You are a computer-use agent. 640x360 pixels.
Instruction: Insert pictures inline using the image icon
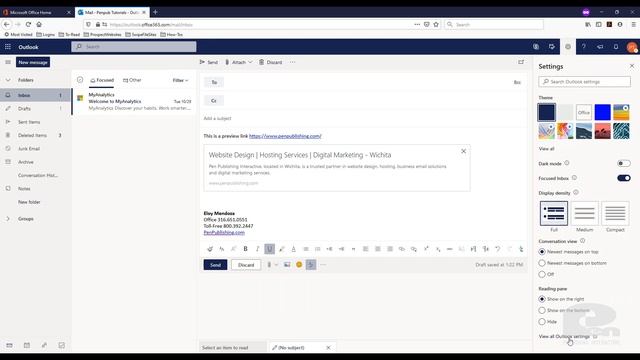(x=287, y=264)
